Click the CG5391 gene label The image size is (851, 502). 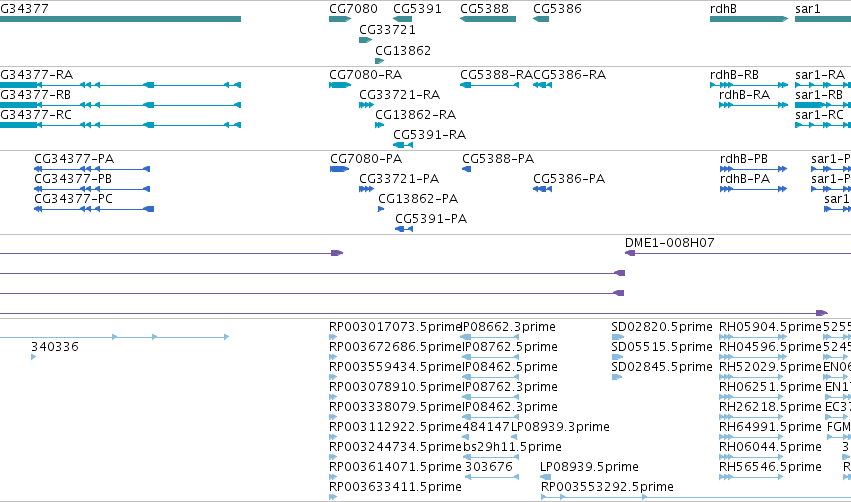pos(417,9)
